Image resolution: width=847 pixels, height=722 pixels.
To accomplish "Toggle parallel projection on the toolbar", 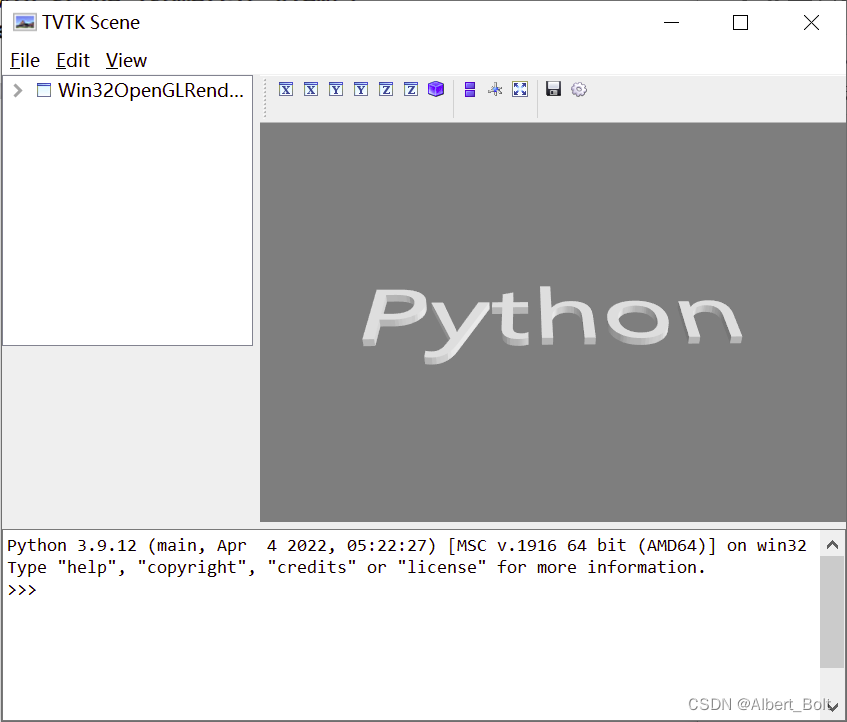I will [x=470, y=89].
